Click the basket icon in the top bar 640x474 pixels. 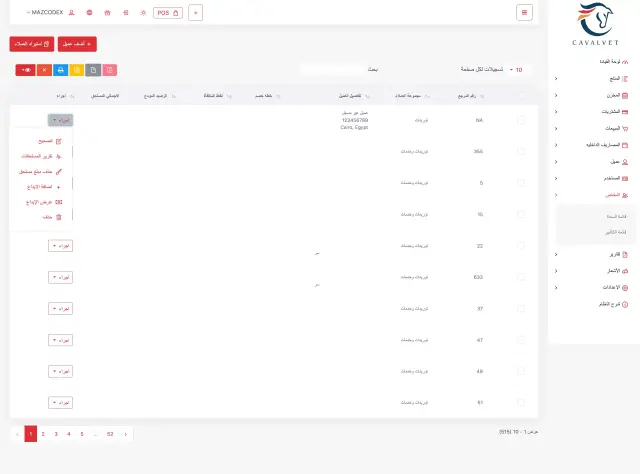107,13
